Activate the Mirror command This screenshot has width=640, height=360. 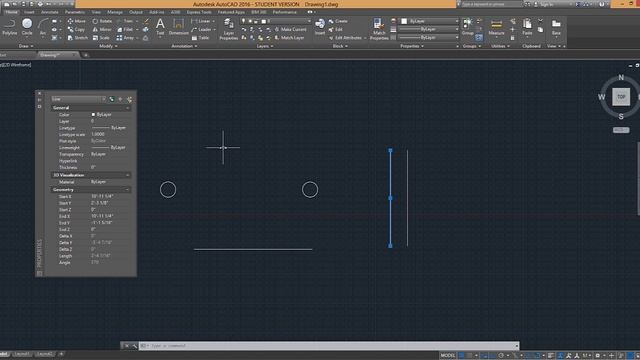click(x=102, y=29)
